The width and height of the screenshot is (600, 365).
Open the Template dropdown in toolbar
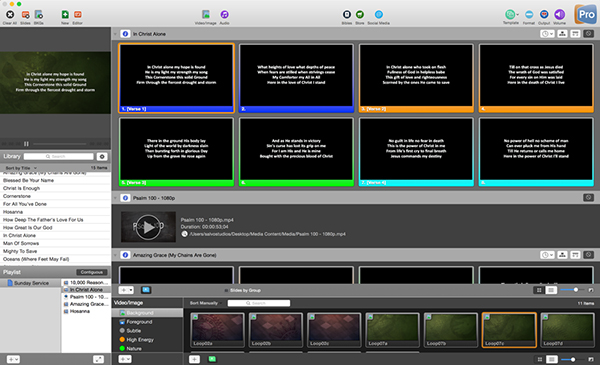coord(511,15)
